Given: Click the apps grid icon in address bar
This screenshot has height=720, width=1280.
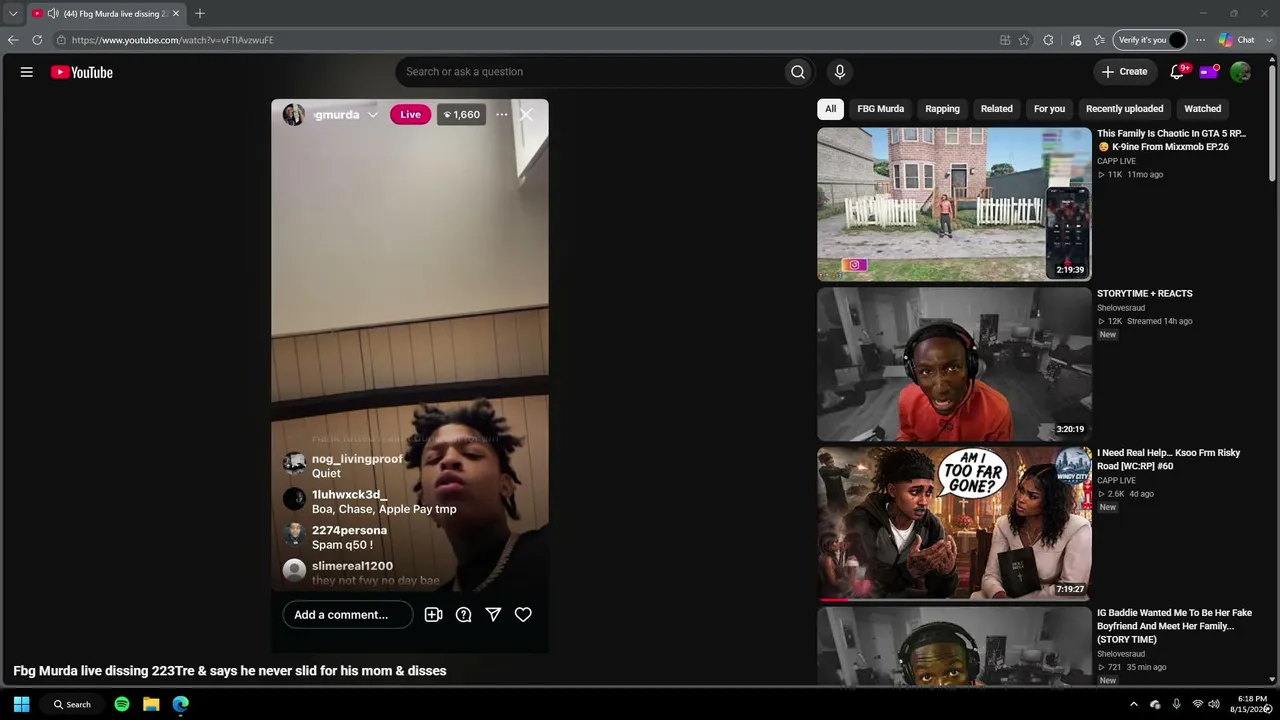Looking at the screenshot, I should pos(1005,40).
